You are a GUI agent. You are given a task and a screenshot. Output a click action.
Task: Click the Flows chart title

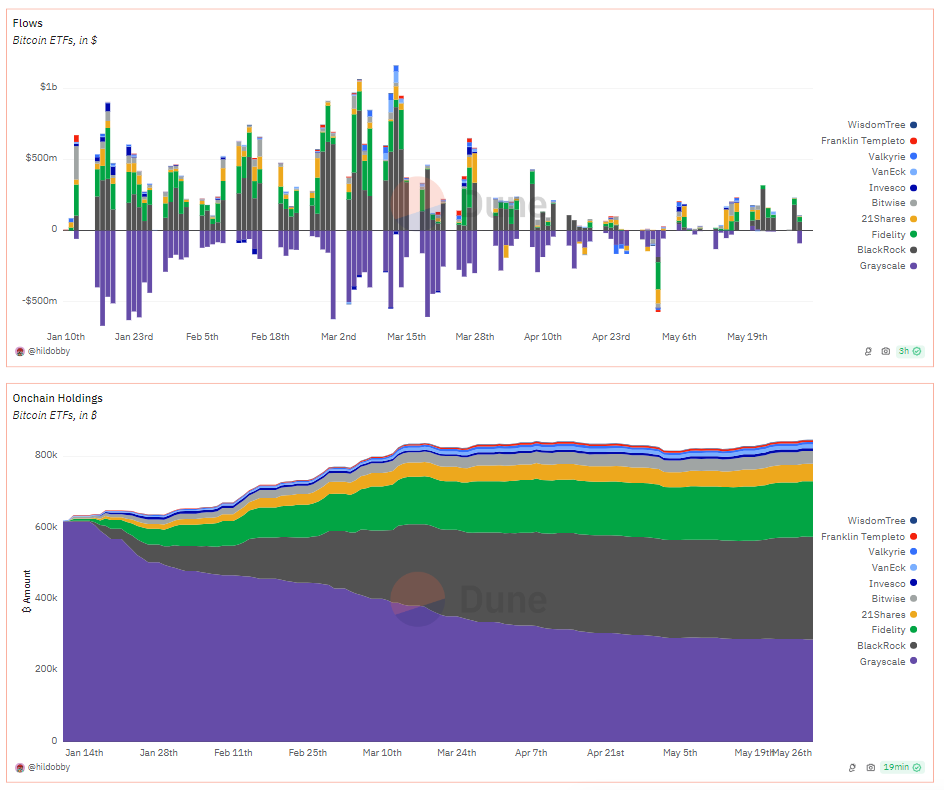(27, 23)
